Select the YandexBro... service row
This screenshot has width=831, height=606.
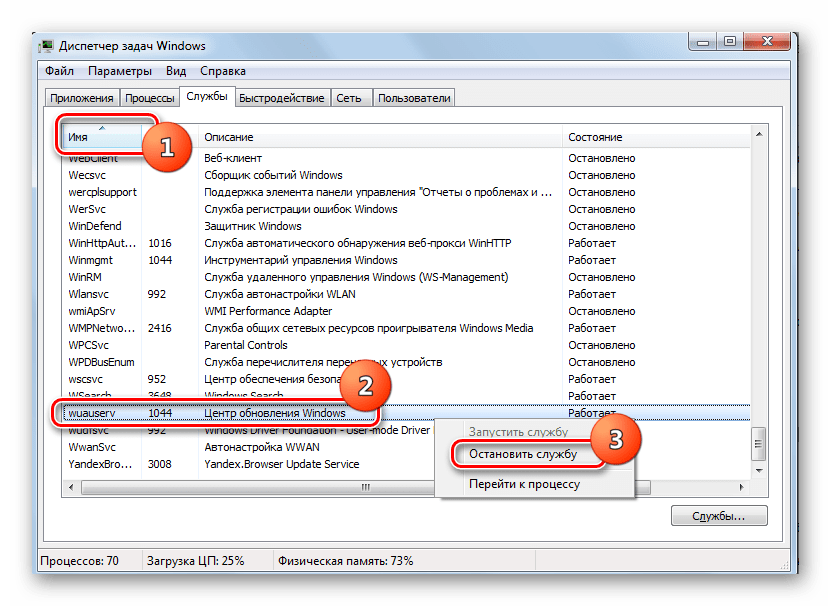[x=406, y=464]
